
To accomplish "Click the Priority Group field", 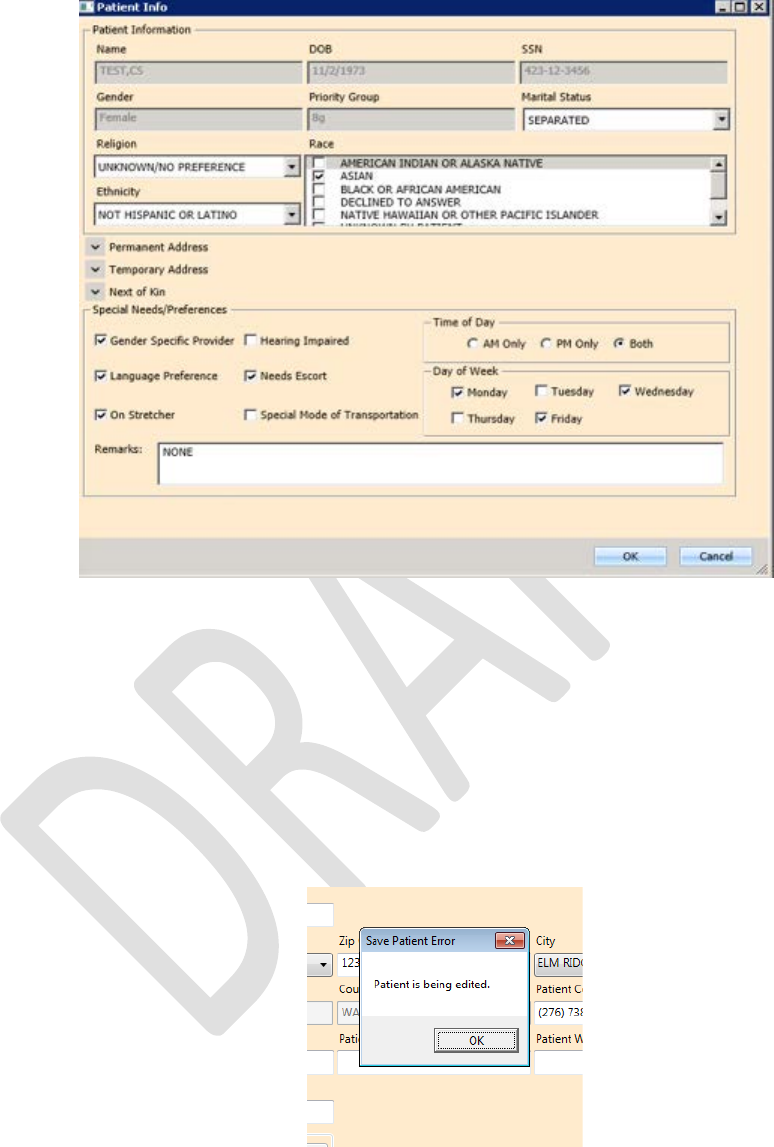I will 411,119.
